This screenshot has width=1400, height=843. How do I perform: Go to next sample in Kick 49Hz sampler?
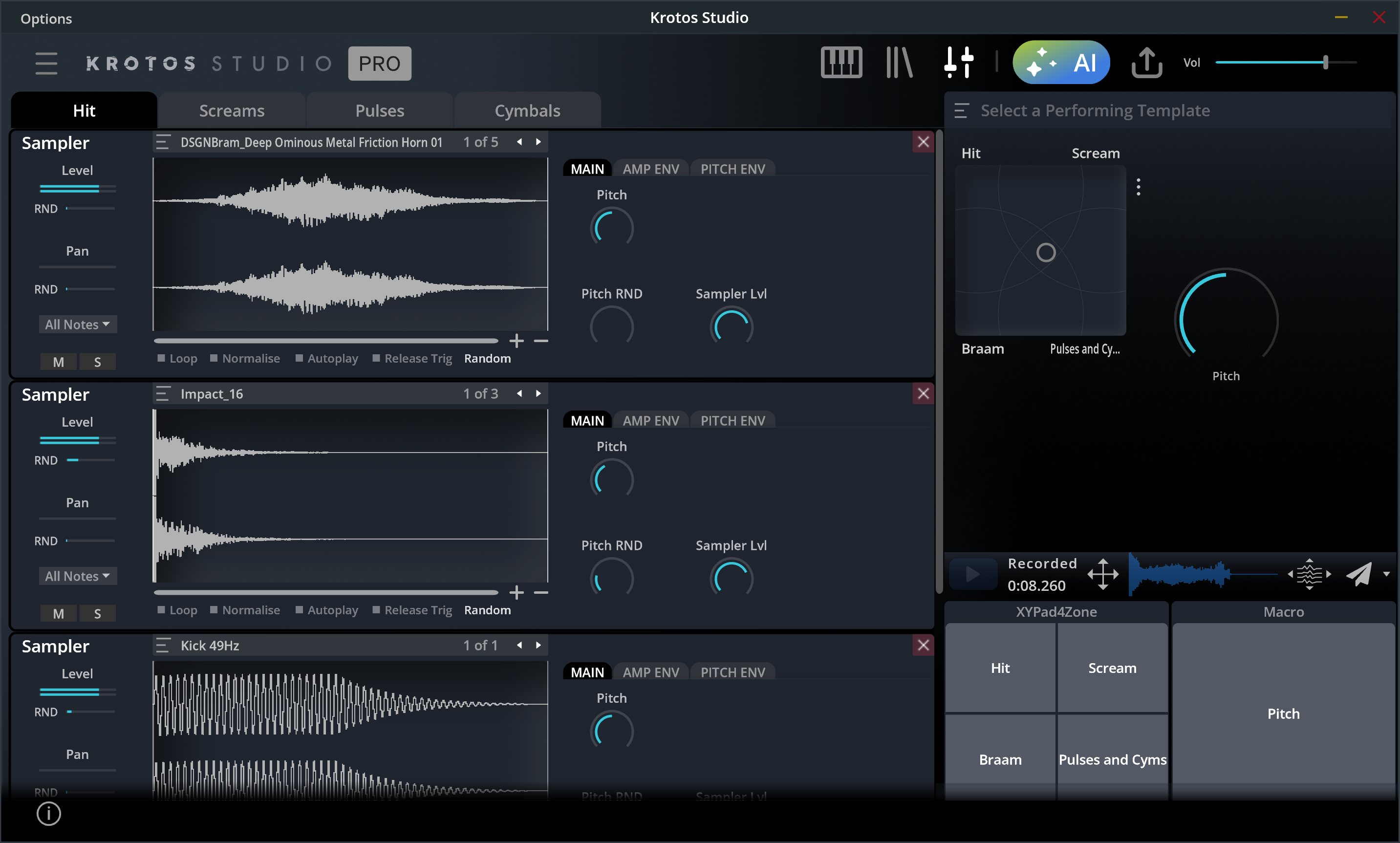pos(538,645)
